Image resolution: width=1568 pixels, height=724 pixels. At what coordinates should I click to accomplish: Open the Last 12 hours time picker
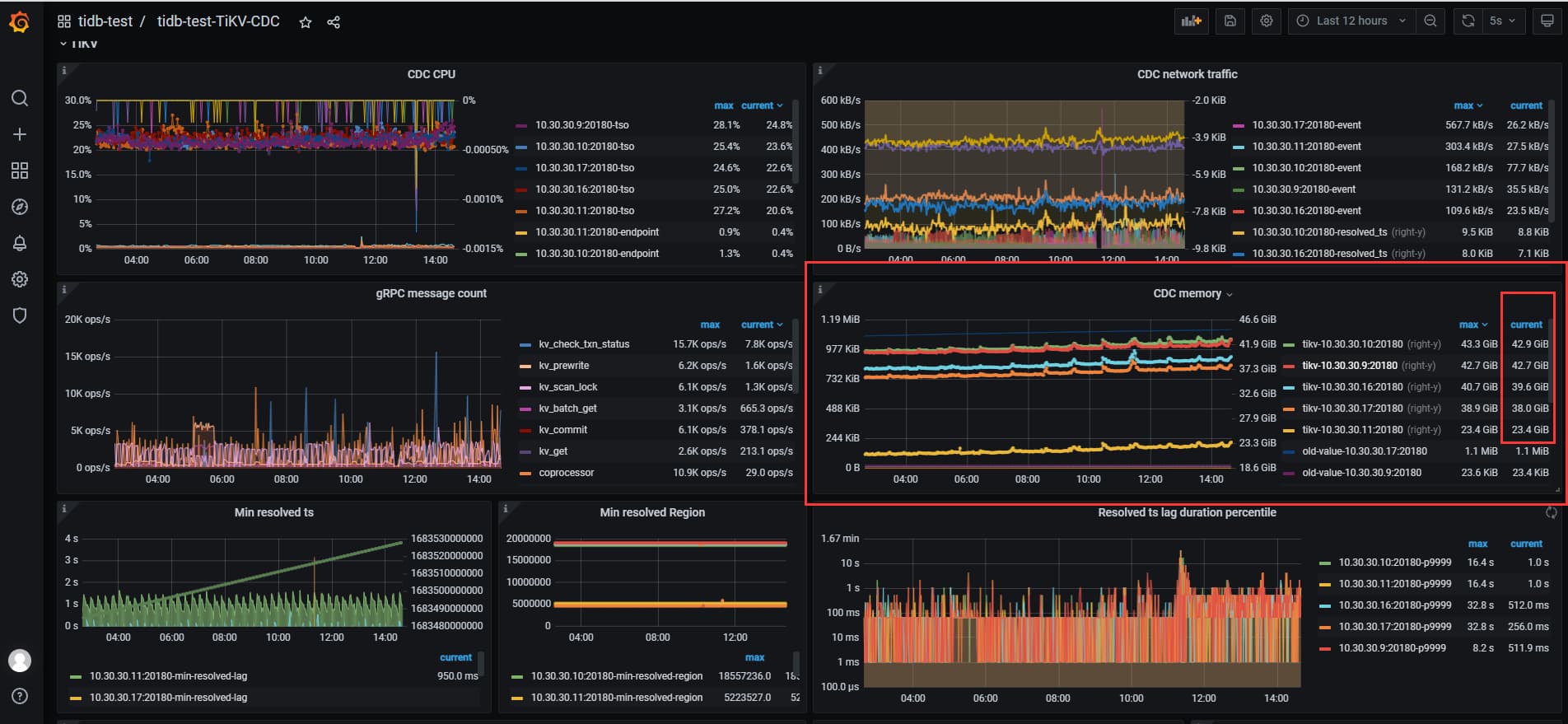click(1351, 21)
